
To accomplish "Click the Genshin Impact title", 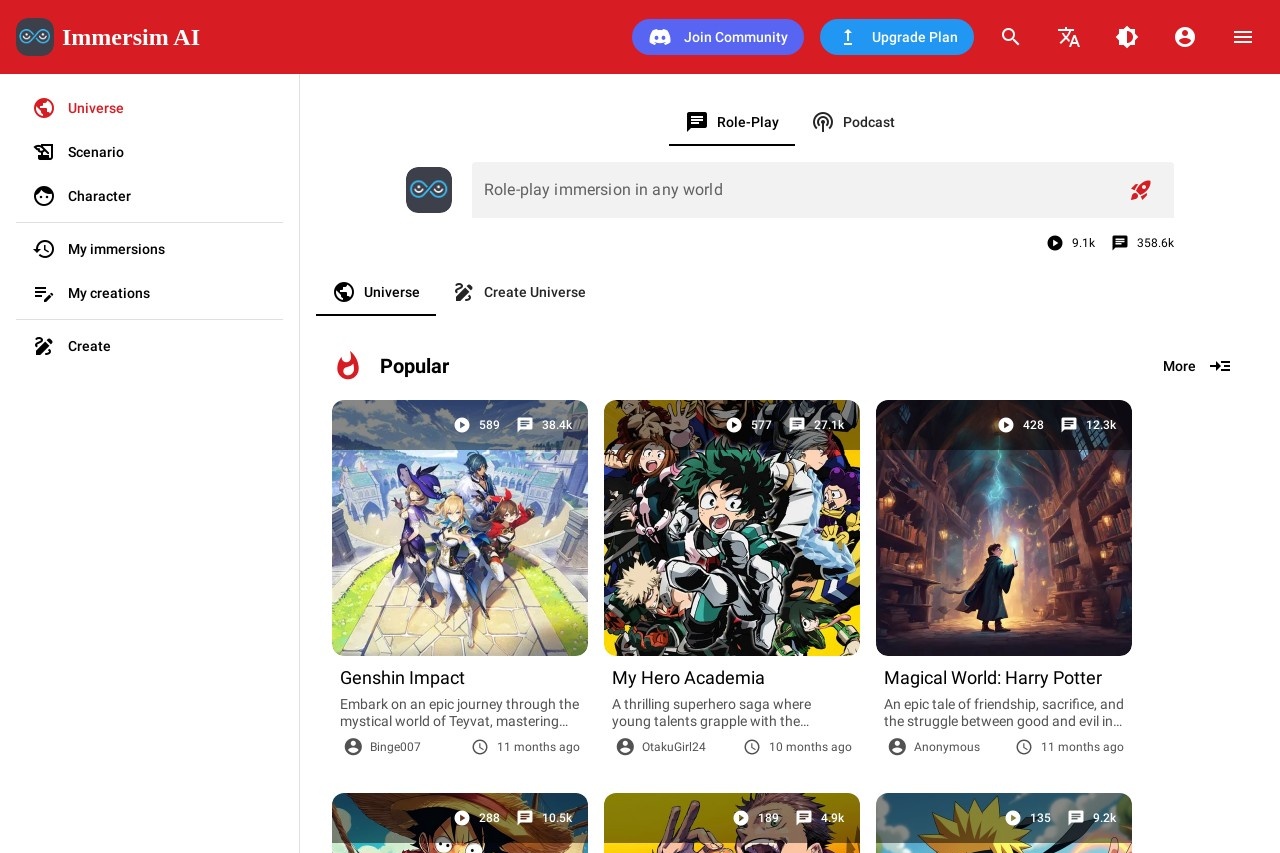I will click(x=402, y=678).
